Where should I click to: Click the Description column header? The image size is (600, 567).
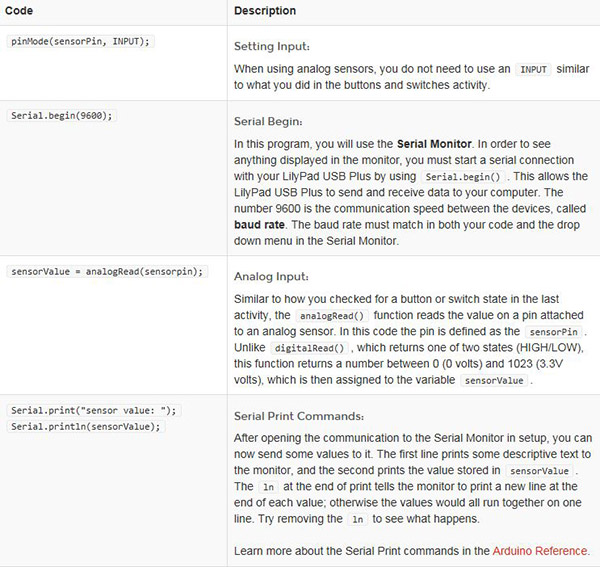pos(264,11)
